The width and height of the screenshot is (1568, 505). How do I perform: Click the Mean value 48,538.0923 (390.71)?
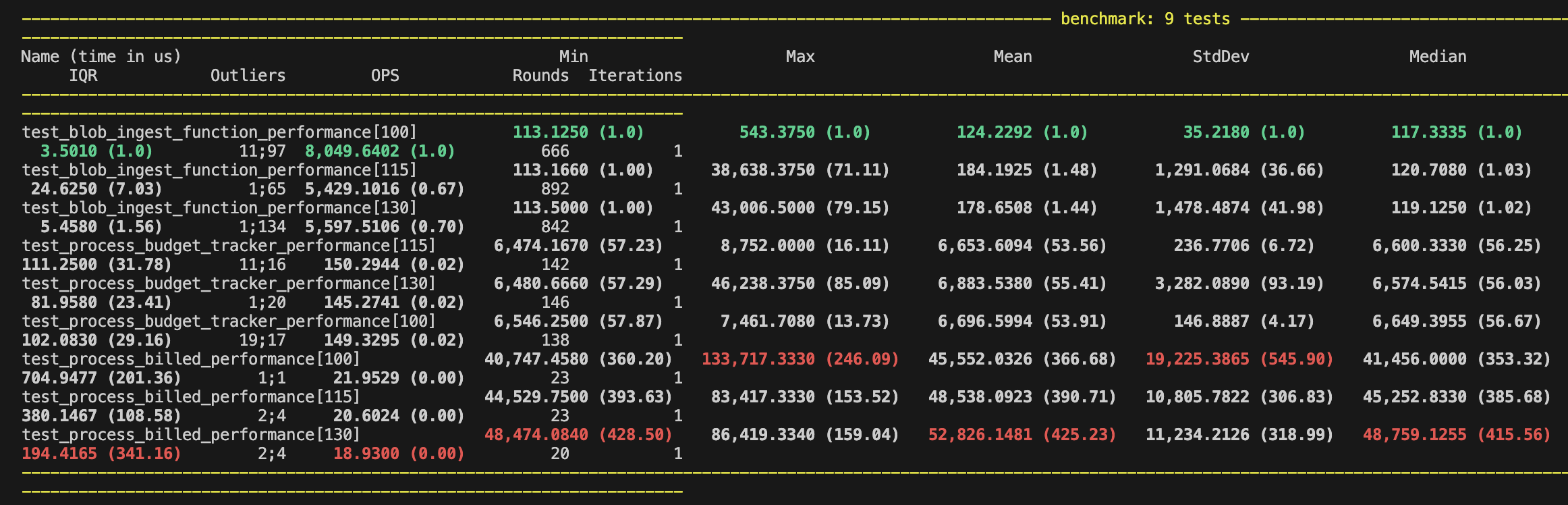click(x=1022, y=397)
